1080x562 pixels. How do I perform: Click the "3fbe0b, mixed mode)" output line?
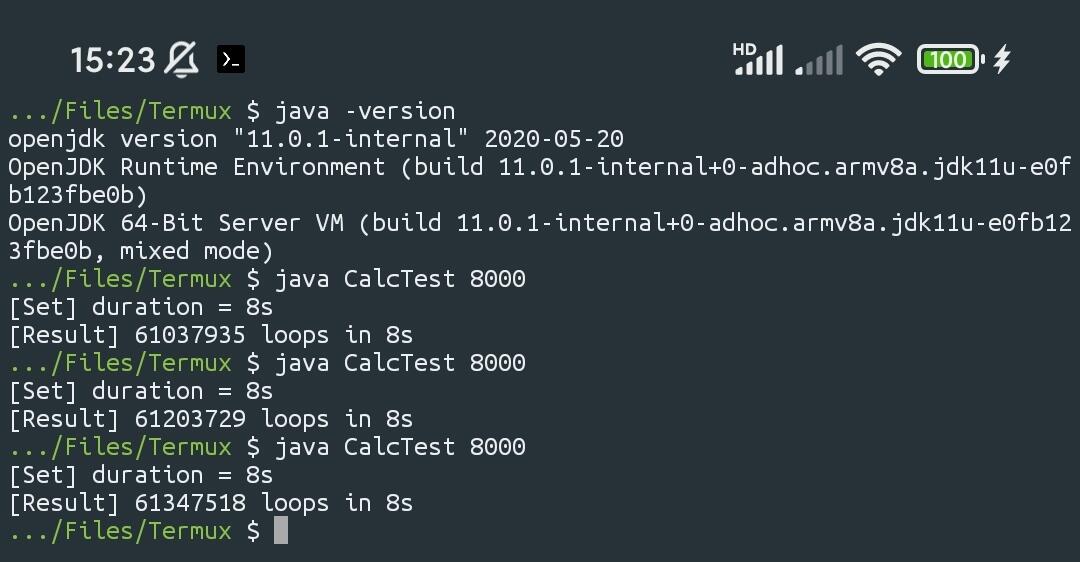click(x=140, y=251)
